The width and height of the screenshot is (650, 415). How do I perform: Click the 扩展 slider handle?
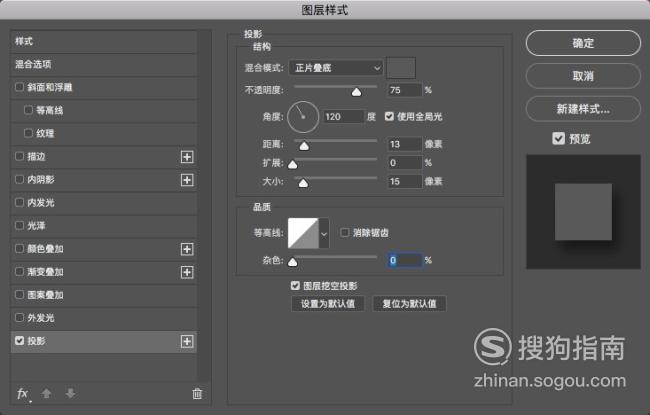(293, 165)
